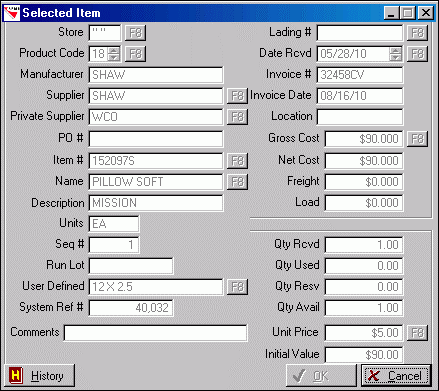Click the F8 lookup beside User Defined
This screenshot has width=439, height=391.
coord(237,287)
